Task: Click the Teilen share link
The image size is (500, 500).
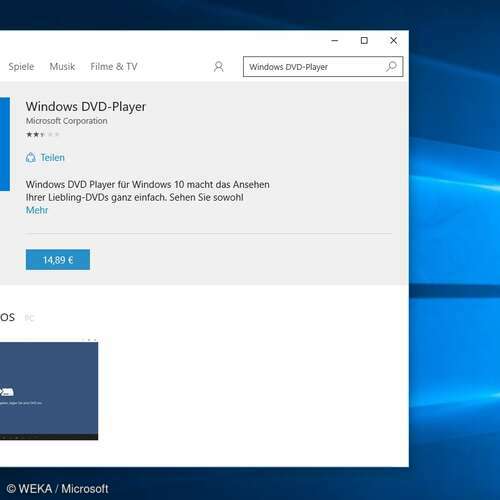Action: (x=52, y=157)
